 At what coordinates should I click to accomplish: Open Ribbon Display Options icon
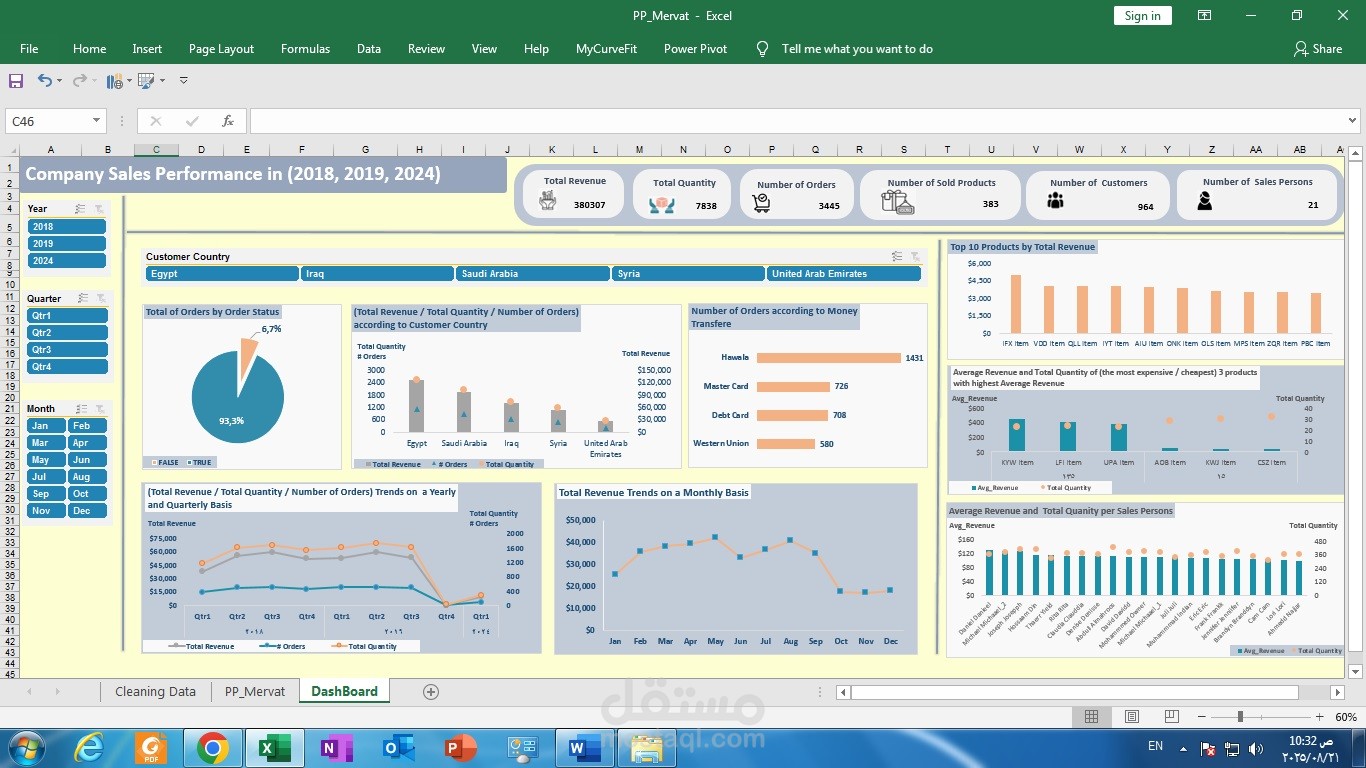[1204, 15]
